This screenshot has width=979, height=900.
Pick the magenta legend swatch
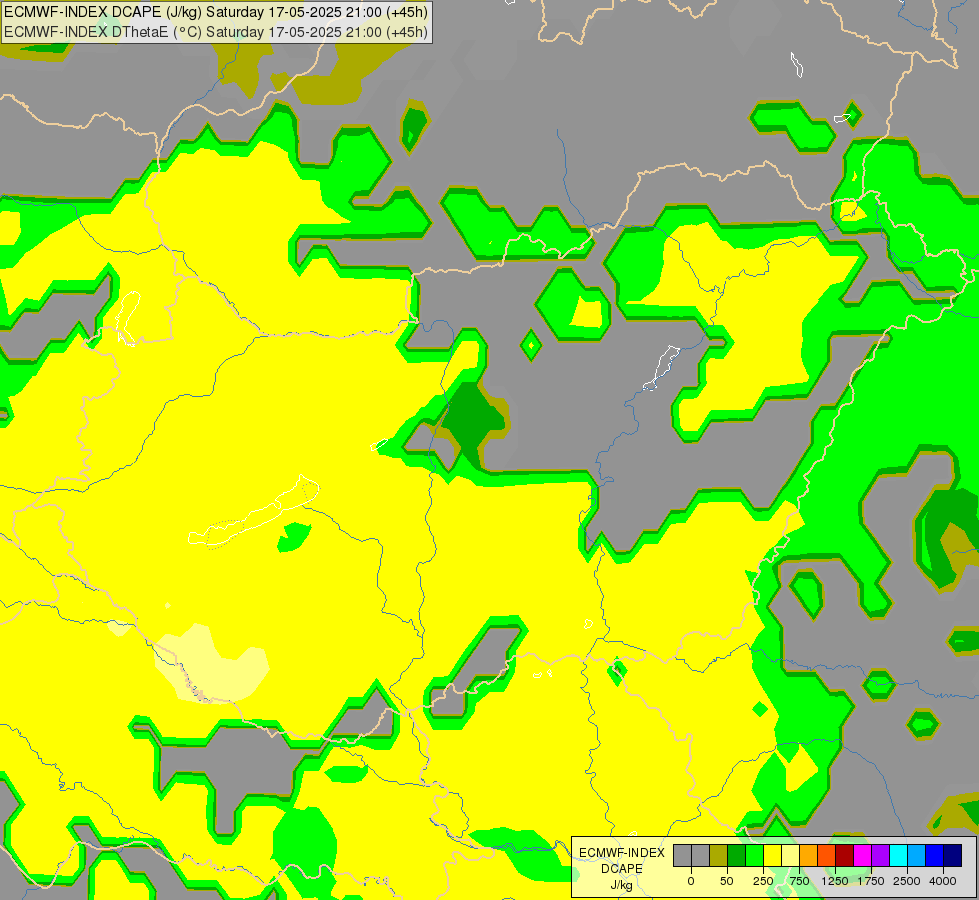[x=862, y=855]
